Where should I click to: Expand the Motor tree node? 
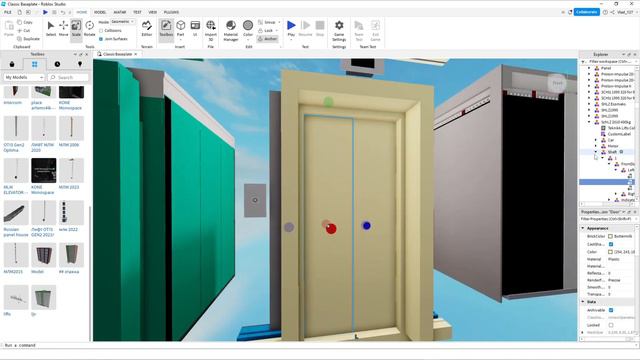(x=596, y=146)
